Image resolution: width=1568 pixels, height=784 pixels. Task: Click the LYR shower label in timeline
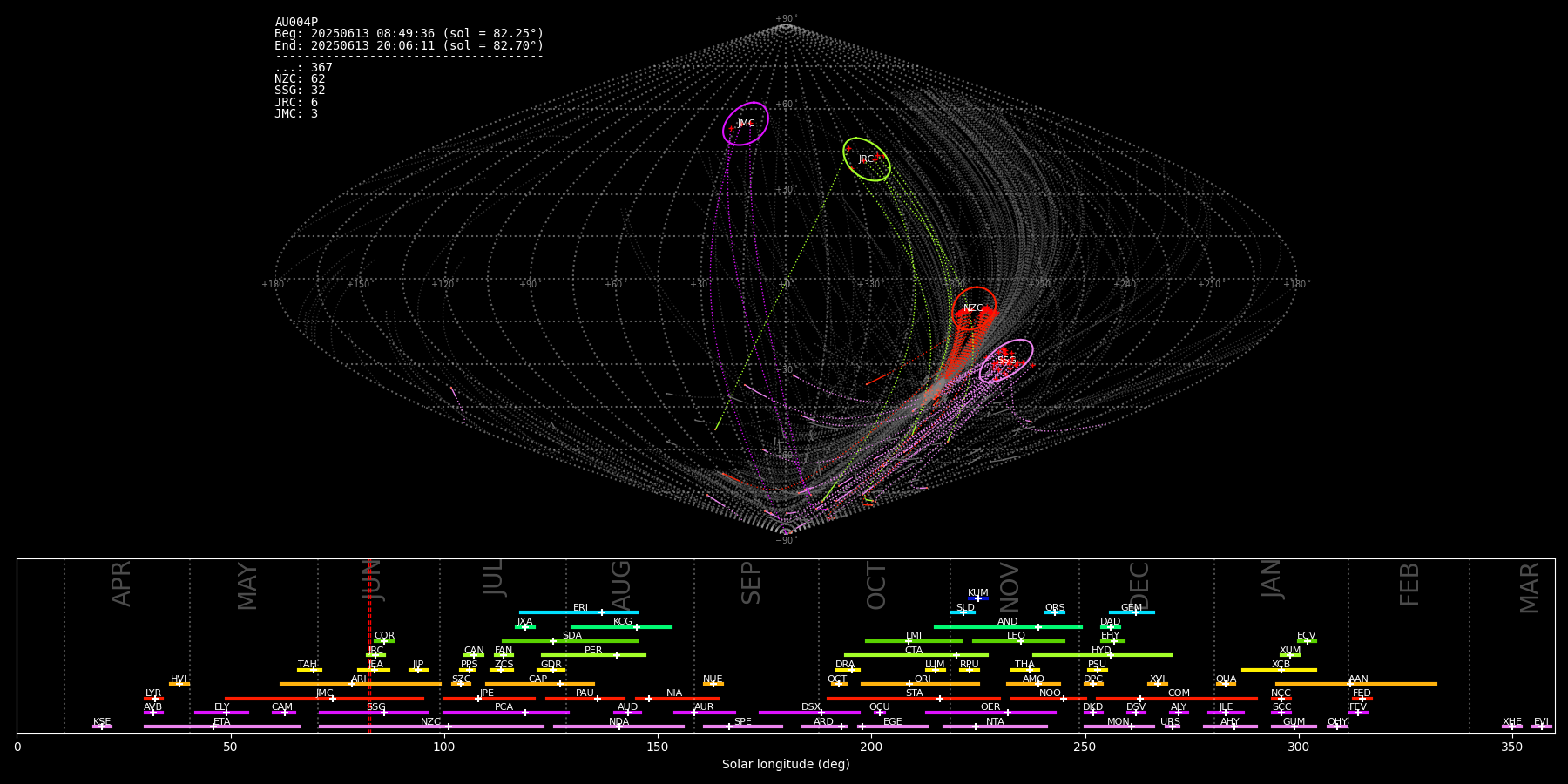click(x=153, y=693)
